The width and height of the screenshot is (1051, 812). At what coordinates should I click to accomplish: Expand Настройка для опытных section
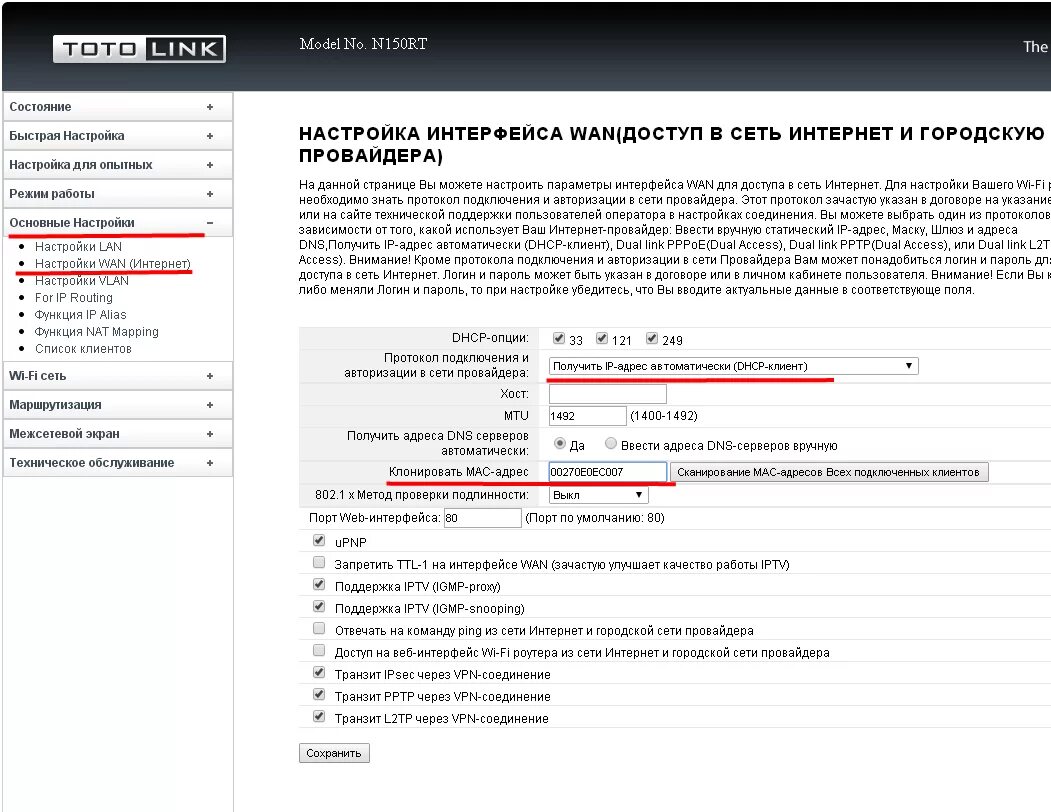(x=118, y=164)
